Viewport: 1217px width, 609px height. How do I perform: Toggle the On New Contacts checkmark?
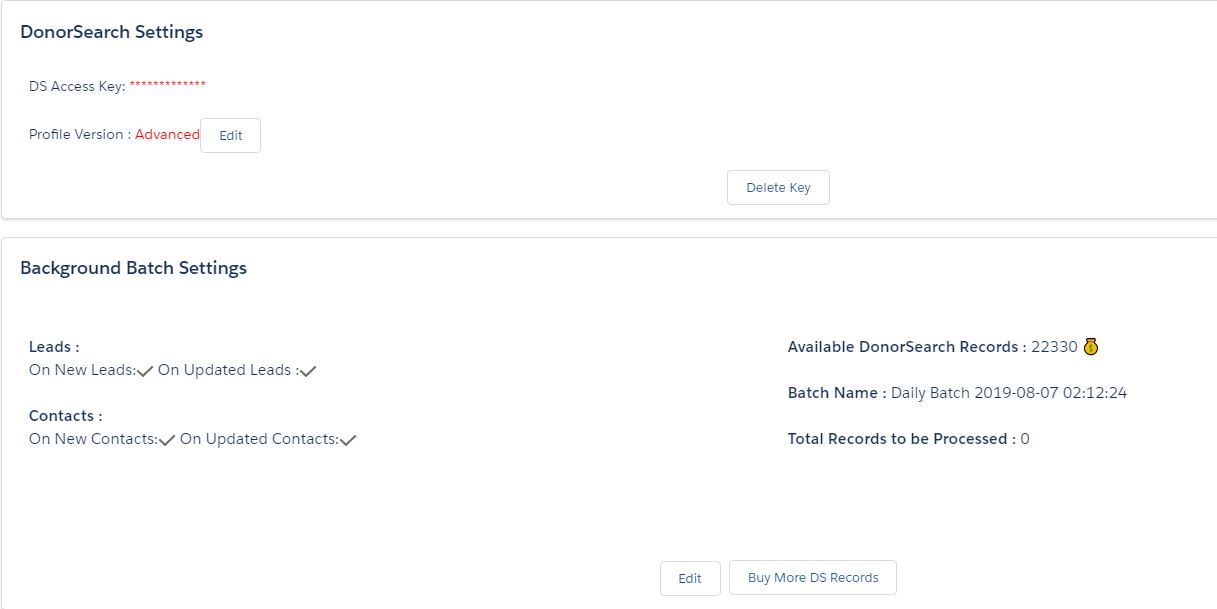coord(167,440)
